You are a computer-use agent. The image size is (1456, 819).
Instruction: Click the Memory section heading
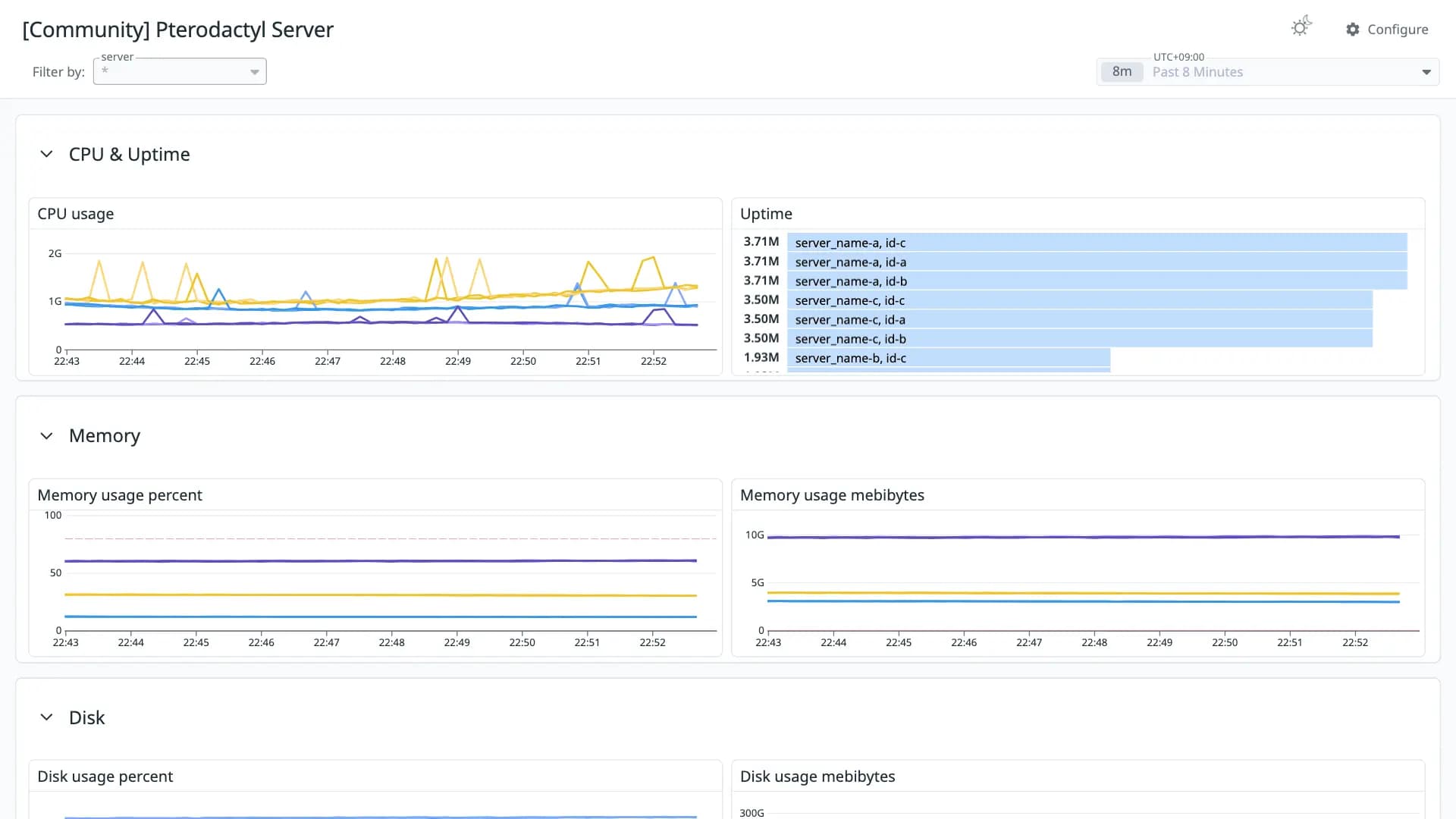click(105, 436)
